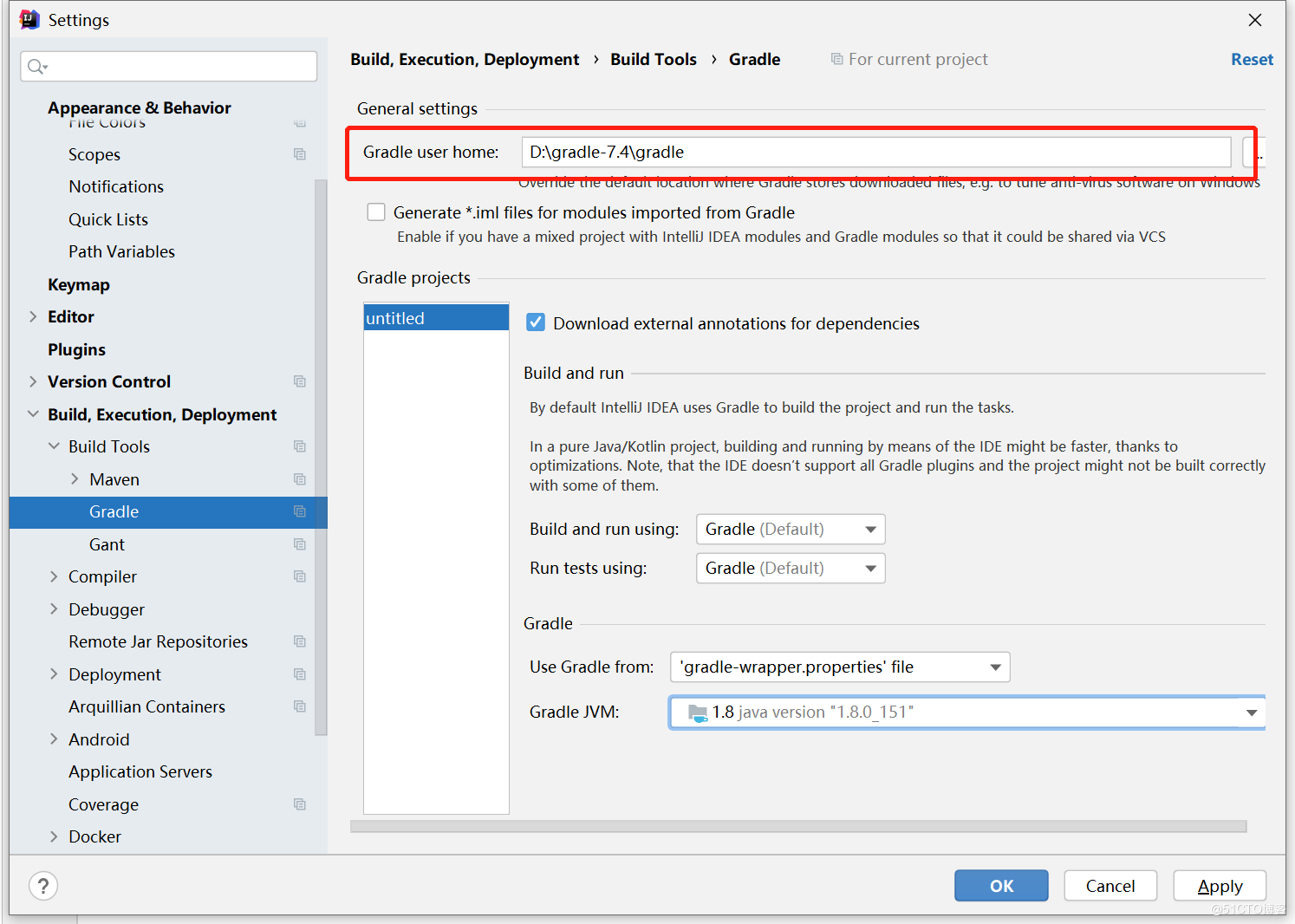Viewport: 1295px width, 924px height.
Task: Open the Keymap settings page
Action: [79, 284]
